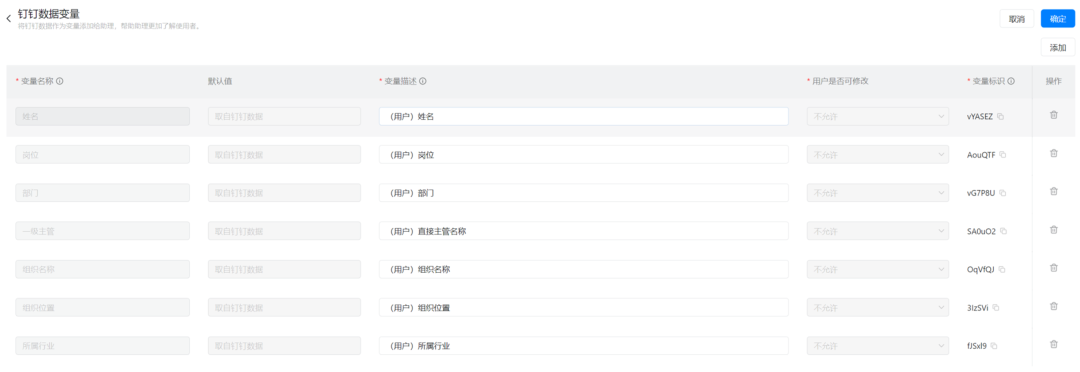Image resolution: width=1080 pixels, height=372 pixels.
Task: Open 用户是否可修改 dropdown in 所属行业 row
Action: (x=878, y=346)
